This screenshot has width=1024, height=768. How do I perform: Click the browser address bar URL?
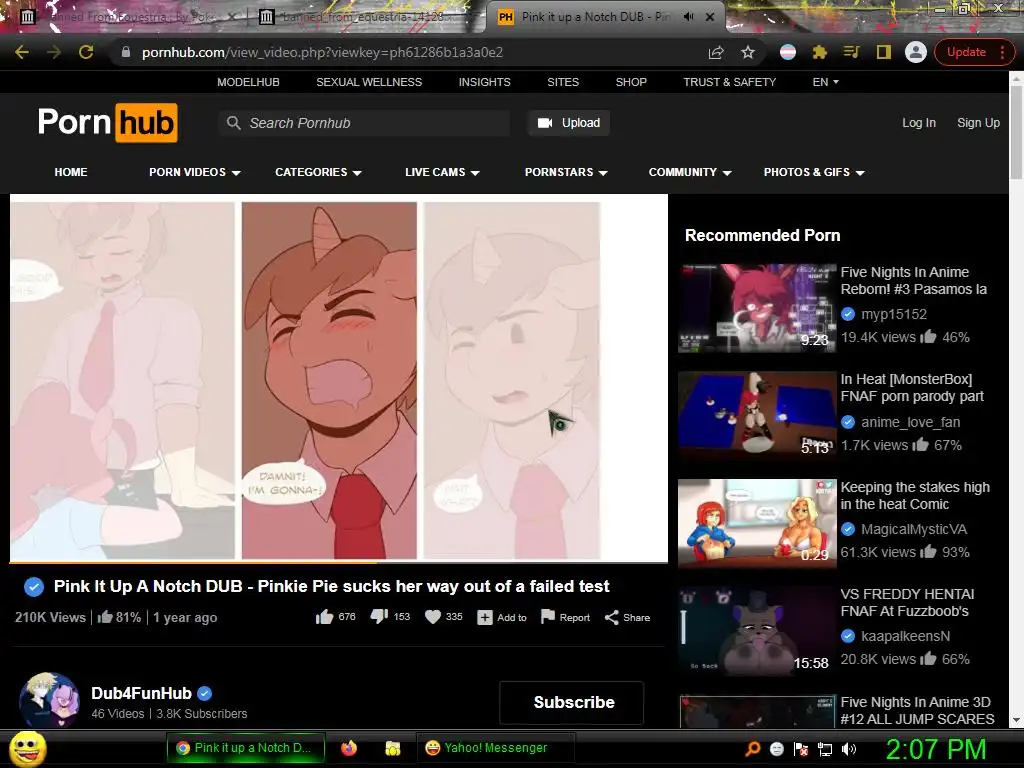click(322, 52)
